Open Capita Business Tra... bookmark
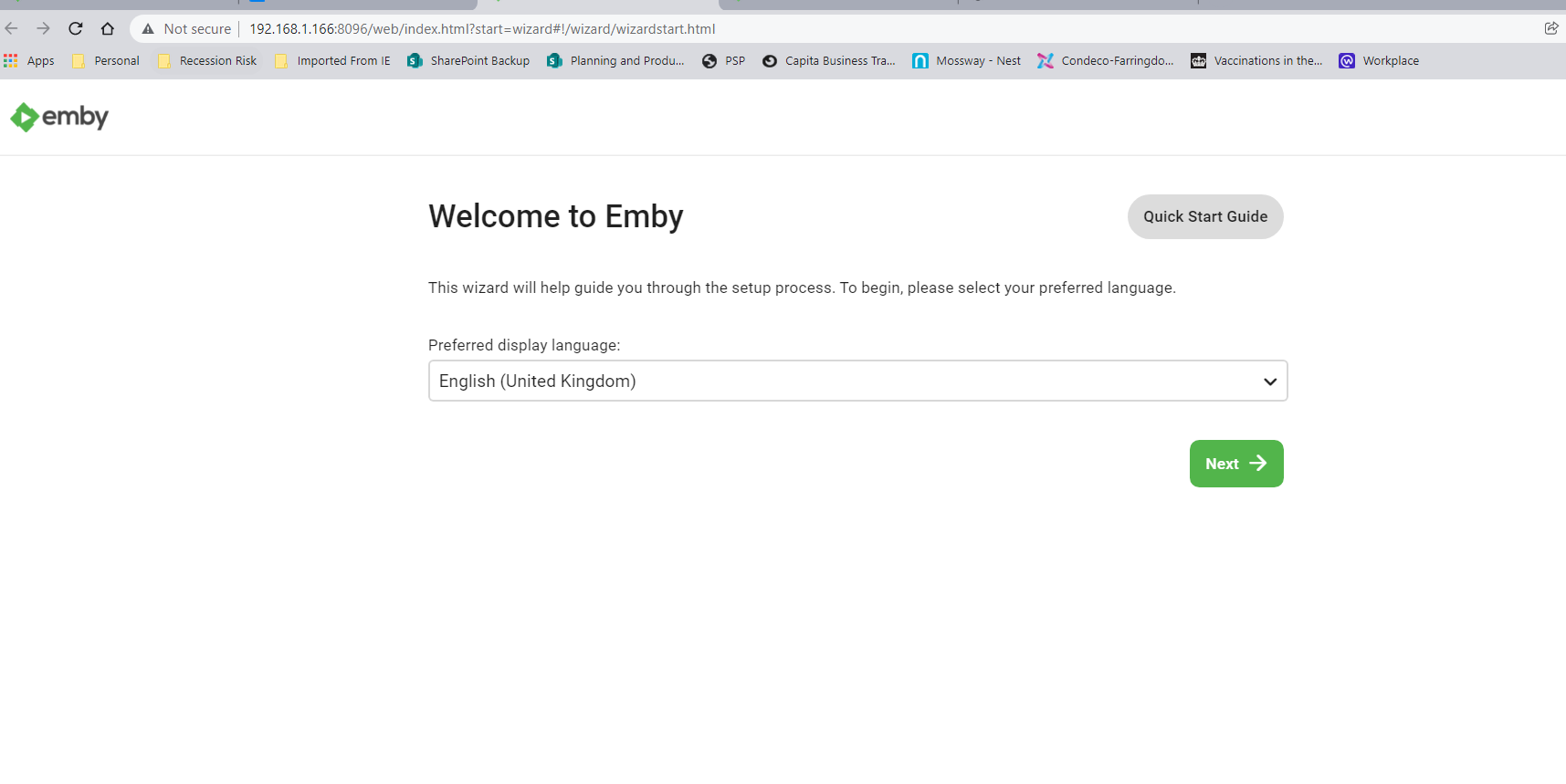Viewport: 1566px width, 784px height. click(829, 61)
